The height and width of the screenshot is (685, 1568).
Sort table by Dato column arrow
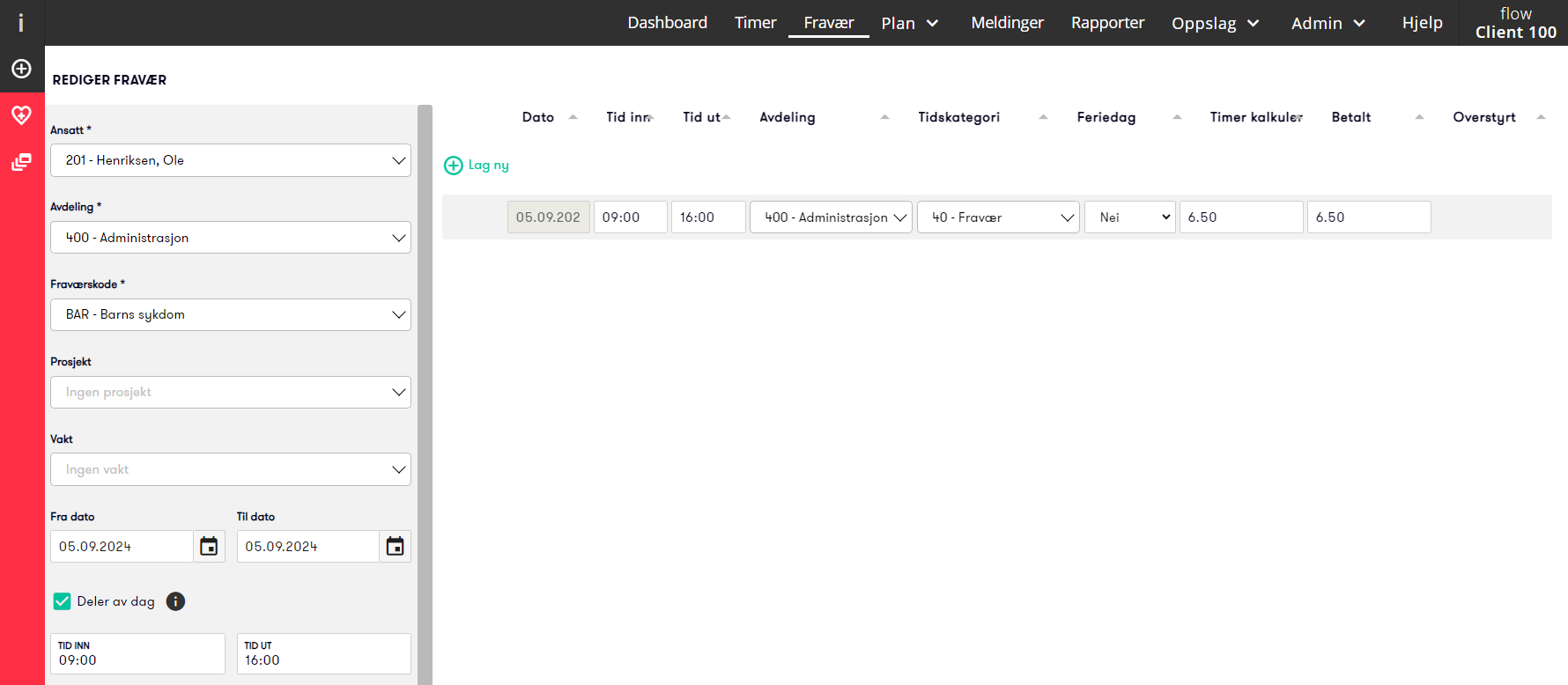(573, 117)
